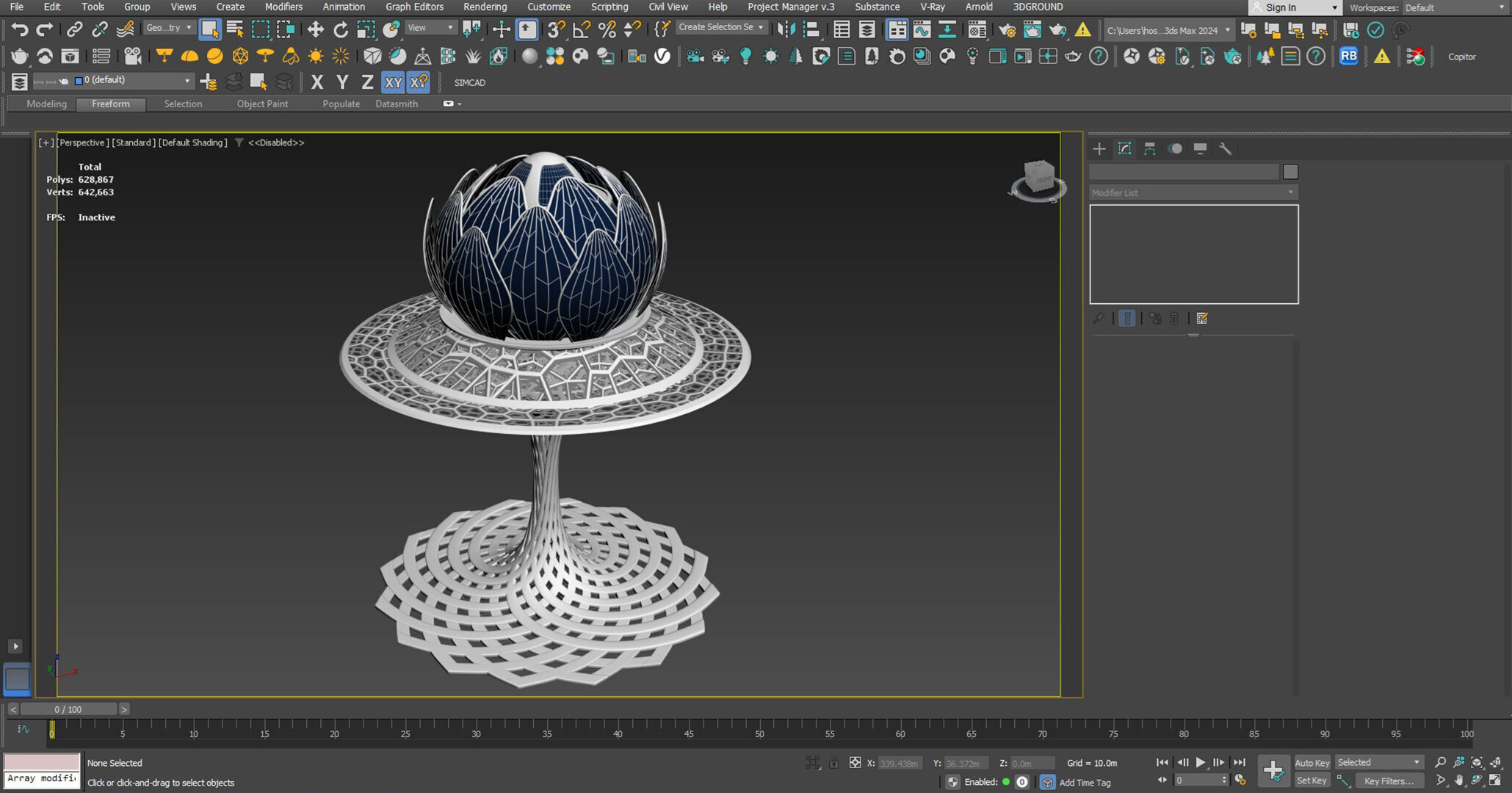The image size is (1512, 793).
Task: Open the Display panel tab
Action: click(x=1200, y=148)
